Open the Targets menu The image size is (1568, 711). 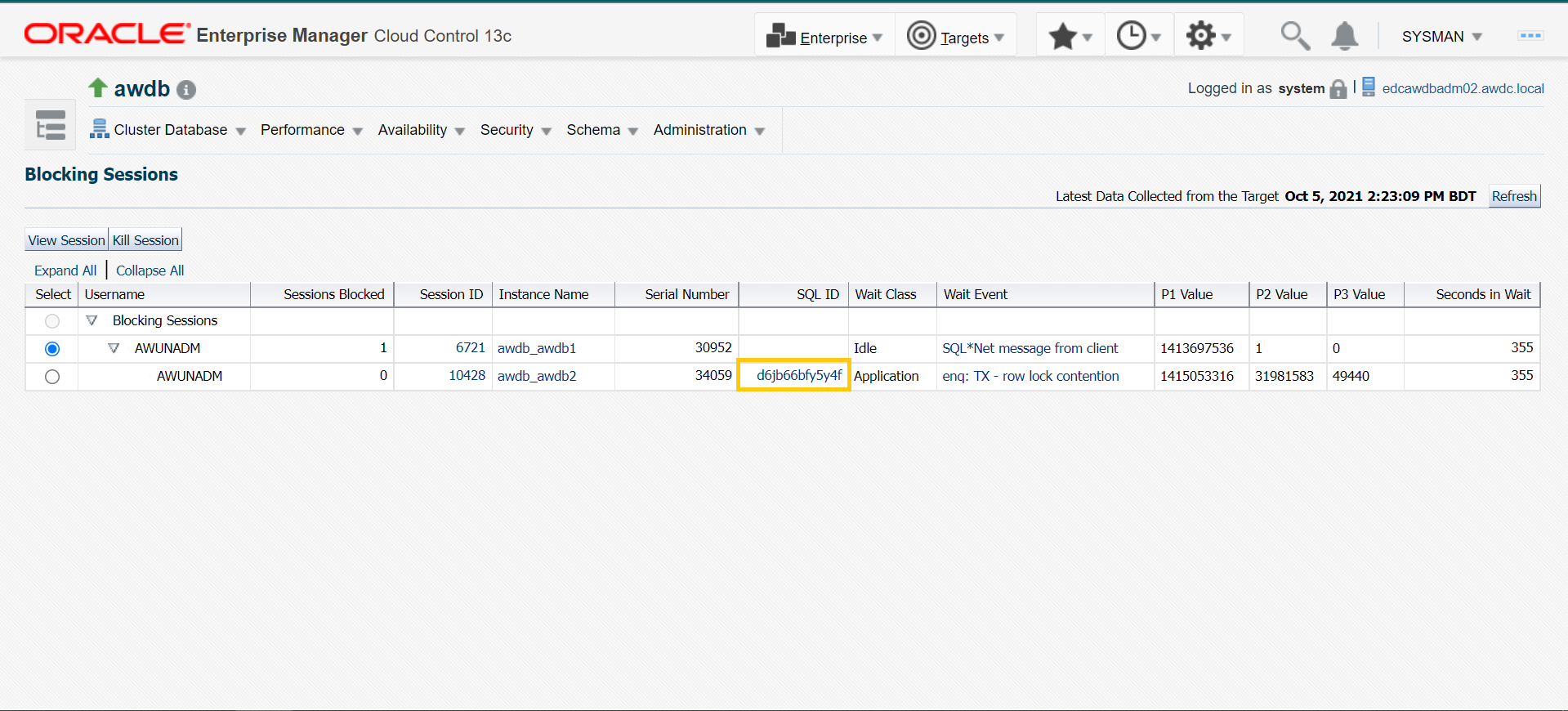click(956, 36)
